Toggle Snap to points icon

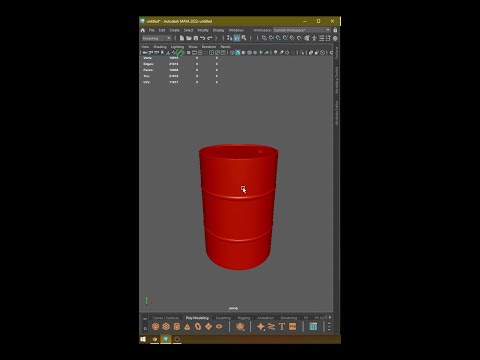coord(278,38)
